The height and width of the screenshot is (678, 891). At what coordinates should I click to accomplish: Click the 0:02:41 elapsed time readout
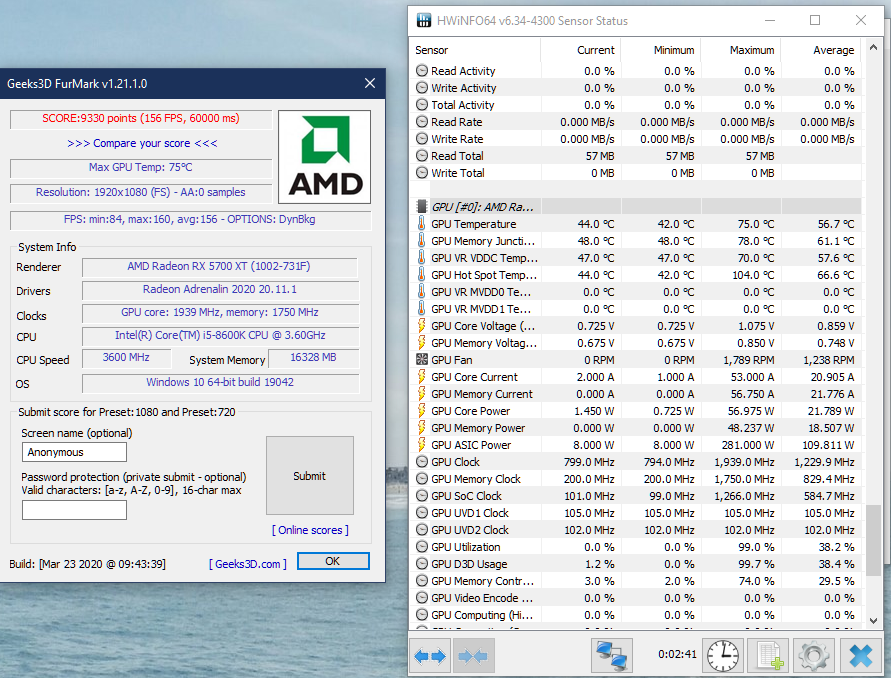point(677,654)
